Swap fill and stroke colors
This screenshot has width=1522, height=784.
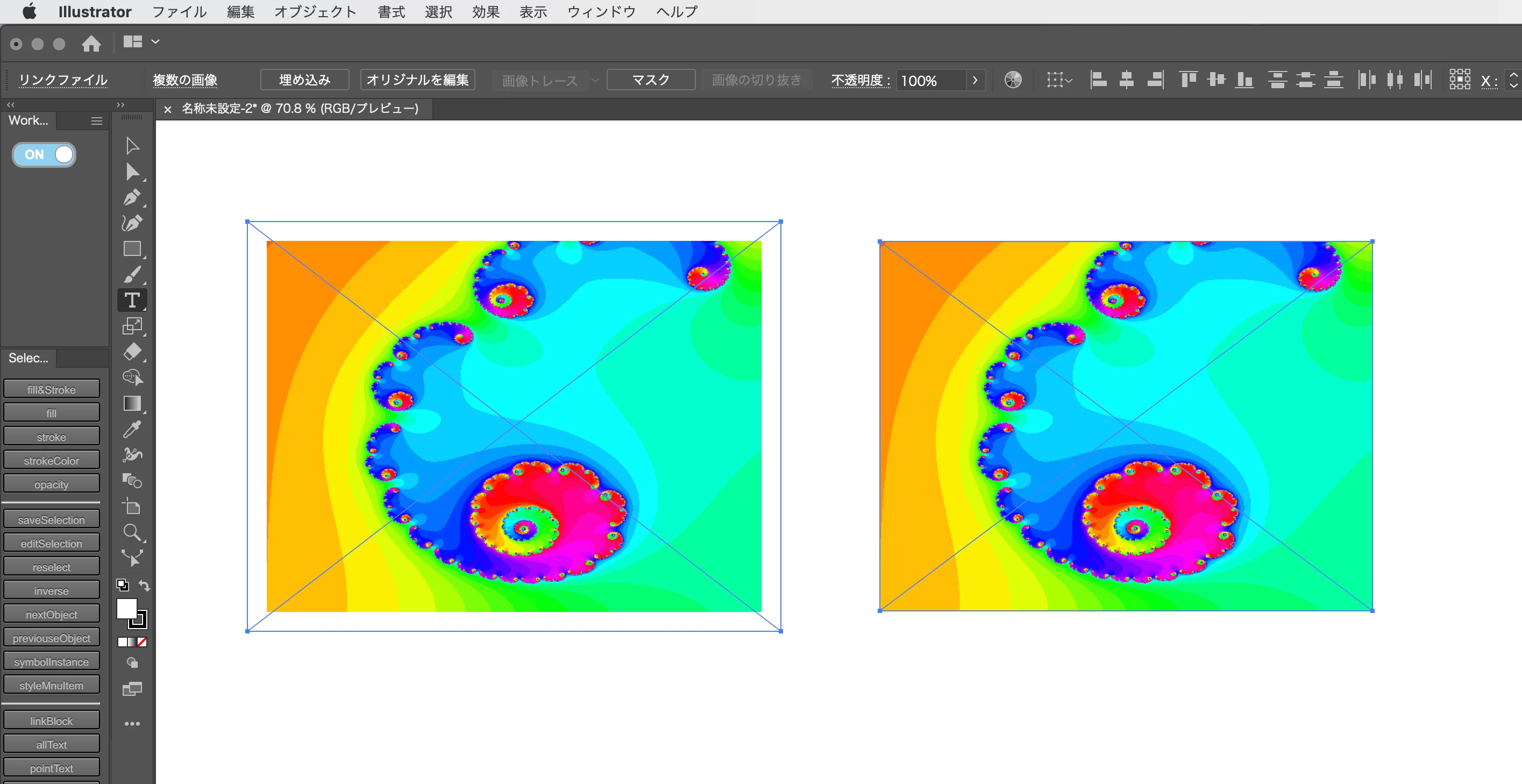click(145, 586)
